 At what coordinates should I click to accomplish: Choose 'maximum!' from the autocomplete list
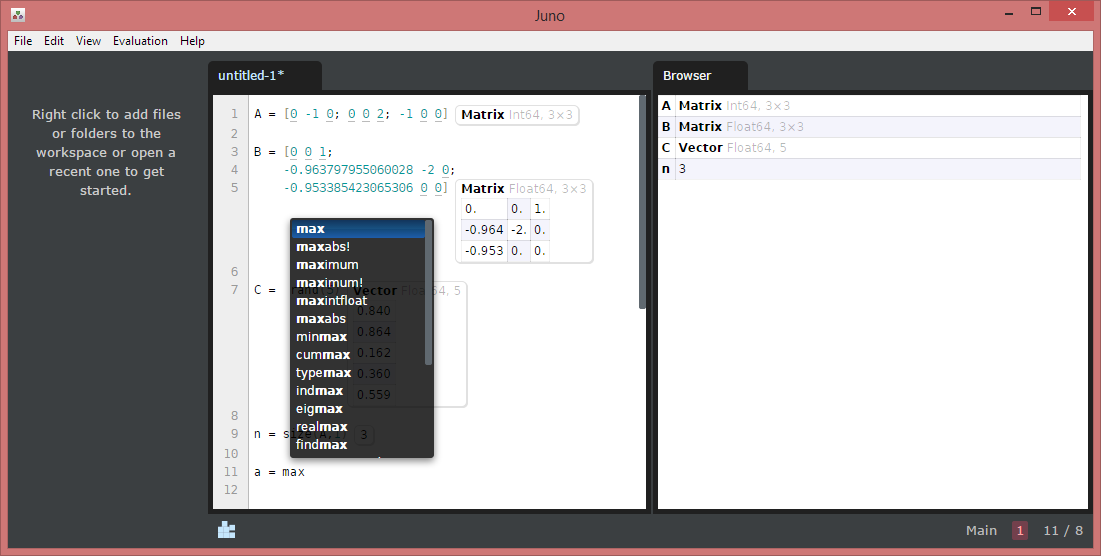point(358,283)
